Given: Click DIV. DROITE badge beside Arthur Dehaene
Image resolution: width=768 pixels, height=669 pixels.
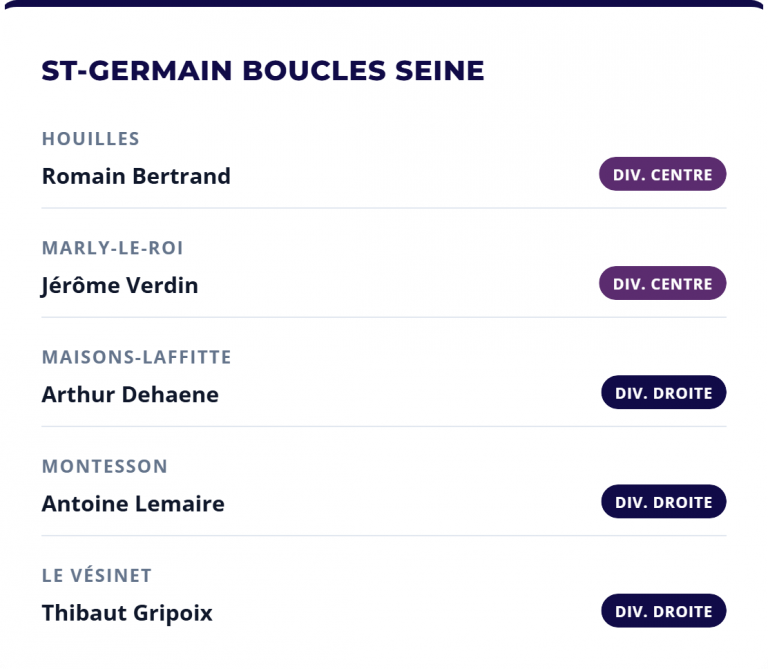Looking at the screenshot, I should coord(663,393).
